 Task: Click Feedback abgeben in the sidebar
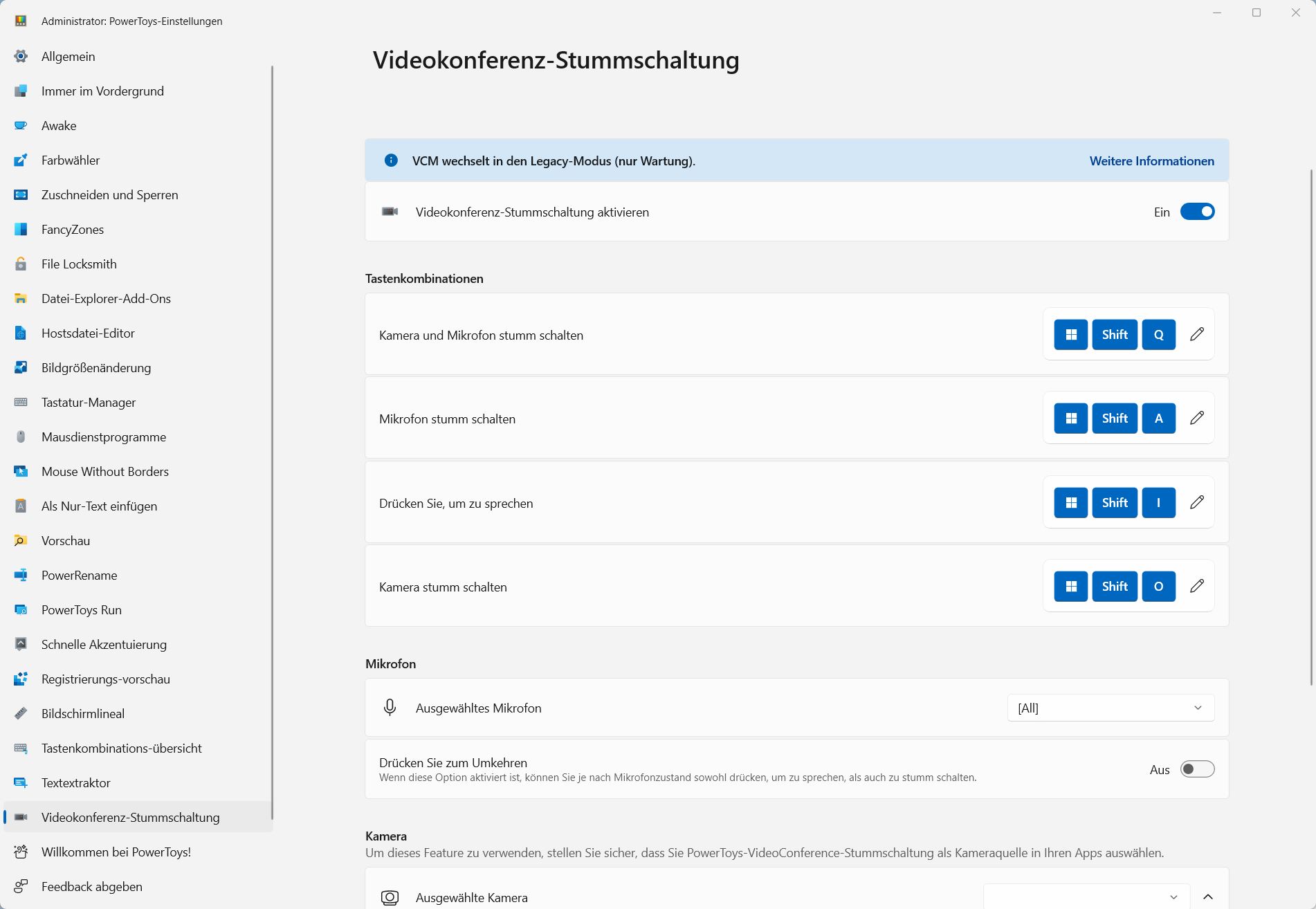[92, 887]
